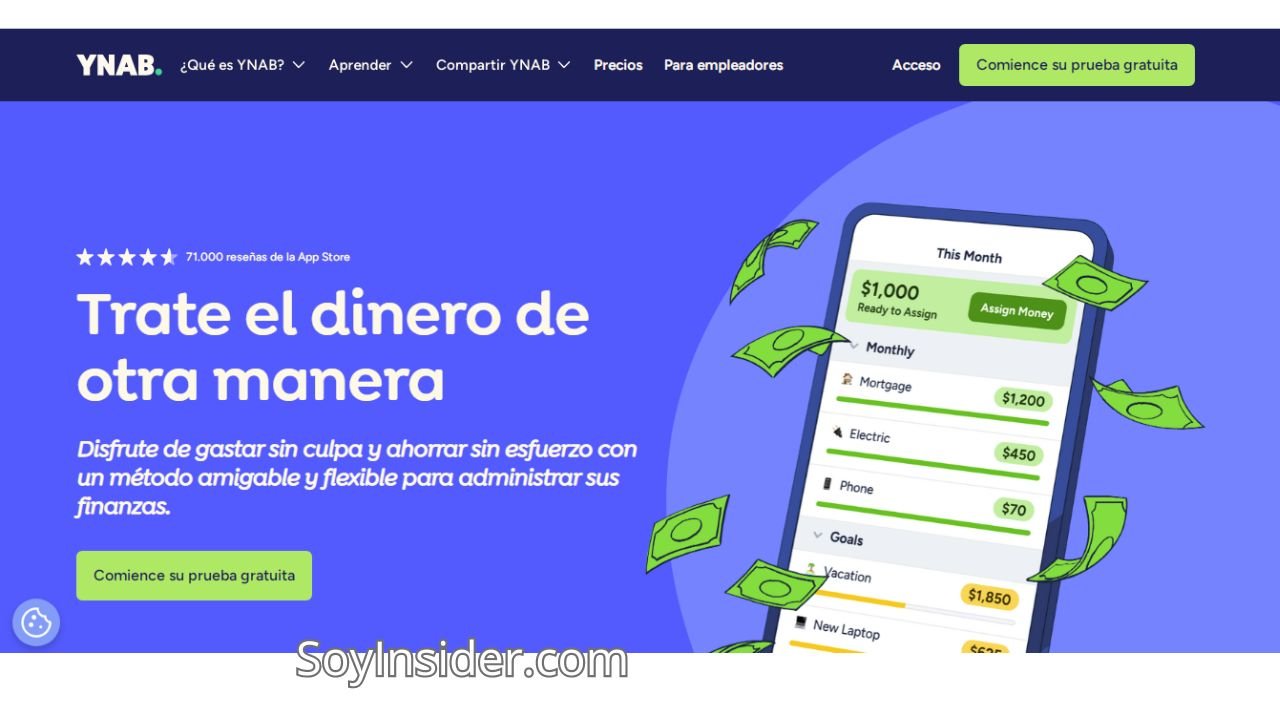Open the cookie preferences icon
Screen dimensions: 1280x720
coord(36,623)
